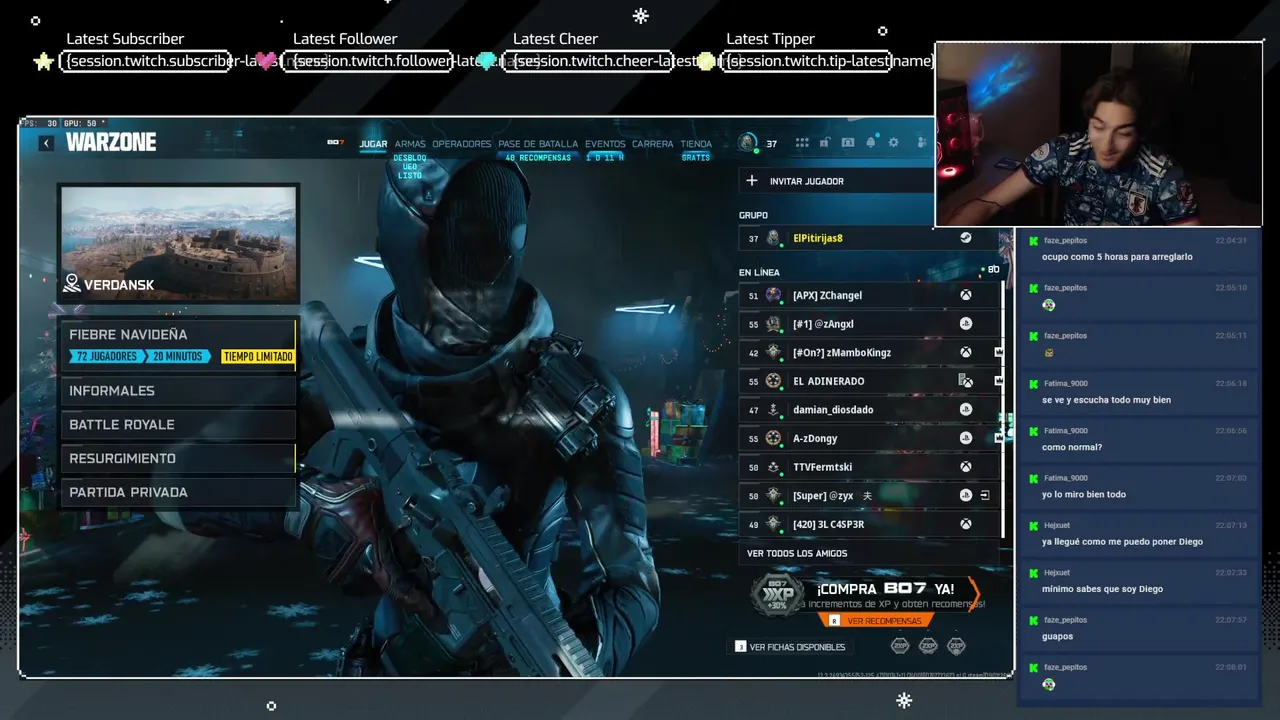Click chat message 'se ve y escucha todo muy bien'
The image size is (1280, 720).
pyautogui.click(x=1106, y=400)
